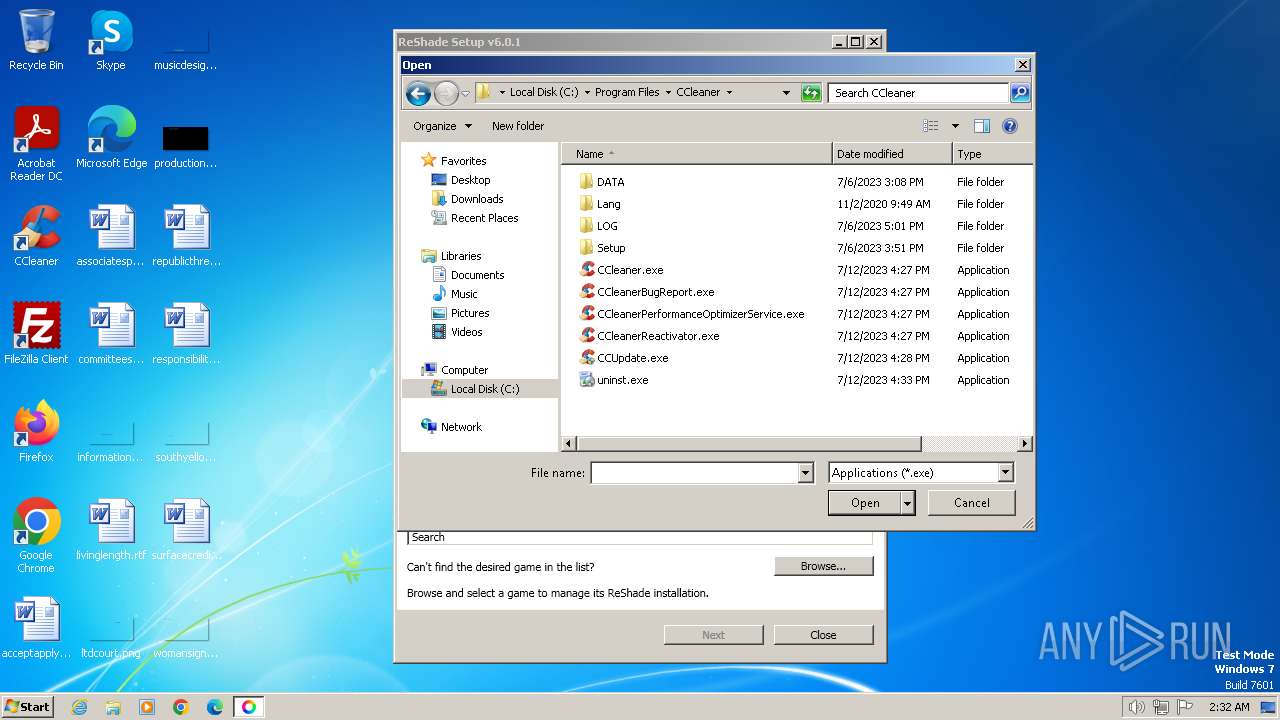Viewport: 1280px width, 720px height.
Task: Select the Lang folder
Action: pos(608,204)
